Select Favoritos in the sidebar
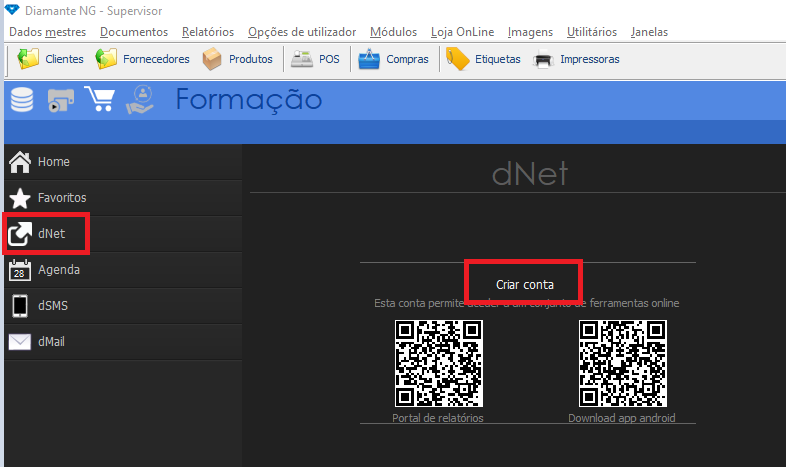The width and height of the screenshot is (786, 467). (x=61, y=198)
